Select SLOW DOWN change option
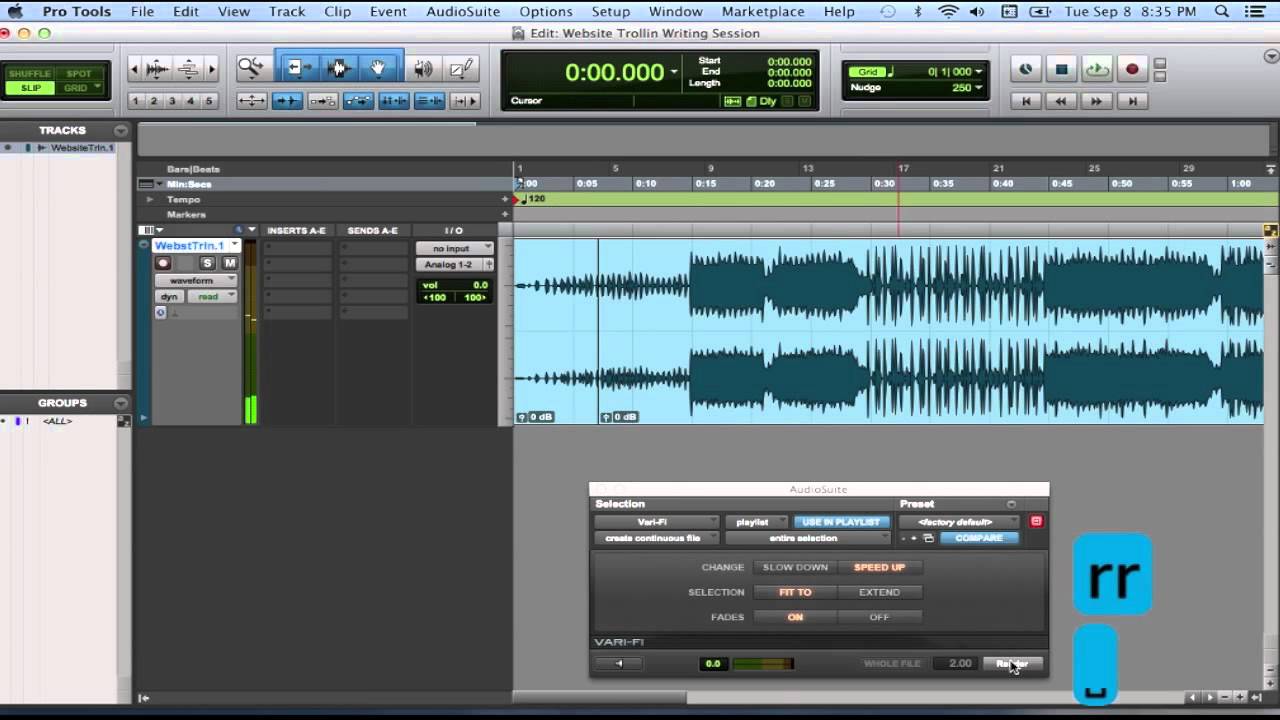 795,567
